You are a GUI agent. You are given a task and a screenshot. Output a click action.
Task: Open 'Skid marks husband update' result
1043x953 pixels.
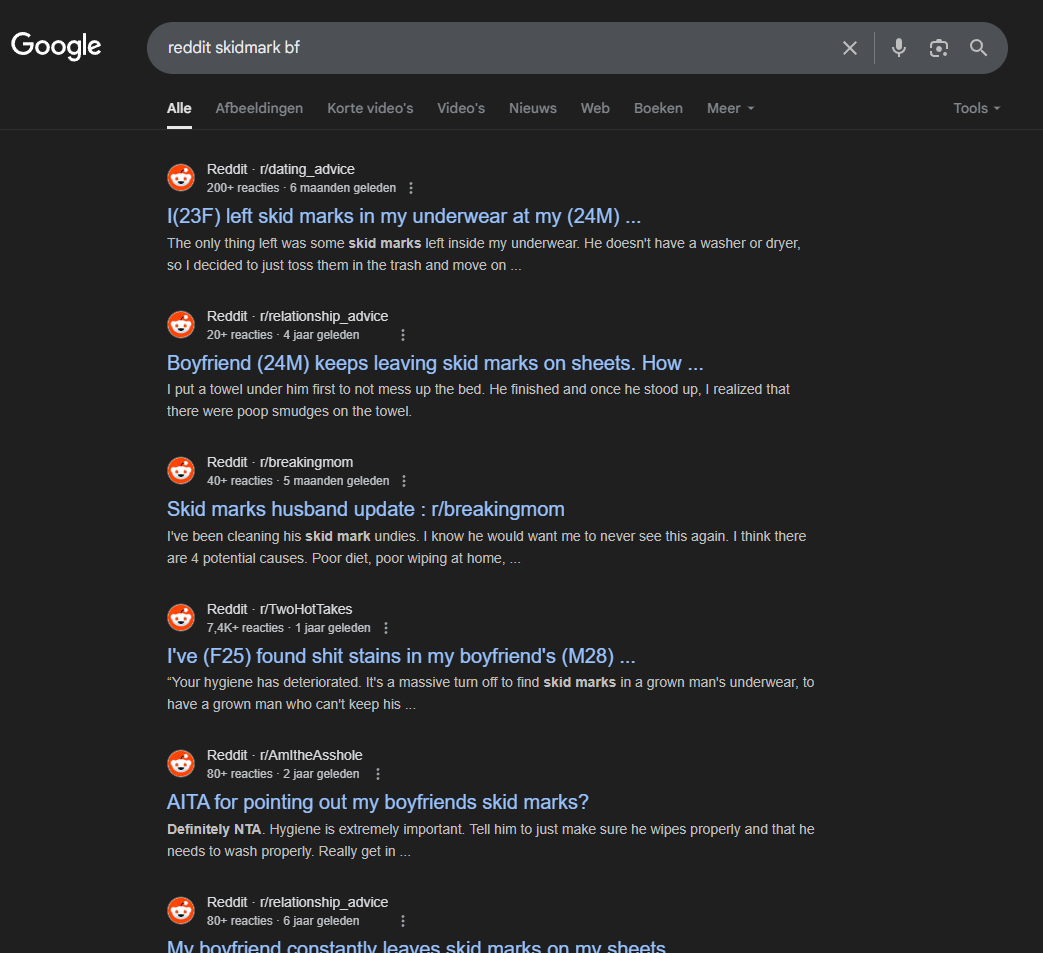[366, 509]
